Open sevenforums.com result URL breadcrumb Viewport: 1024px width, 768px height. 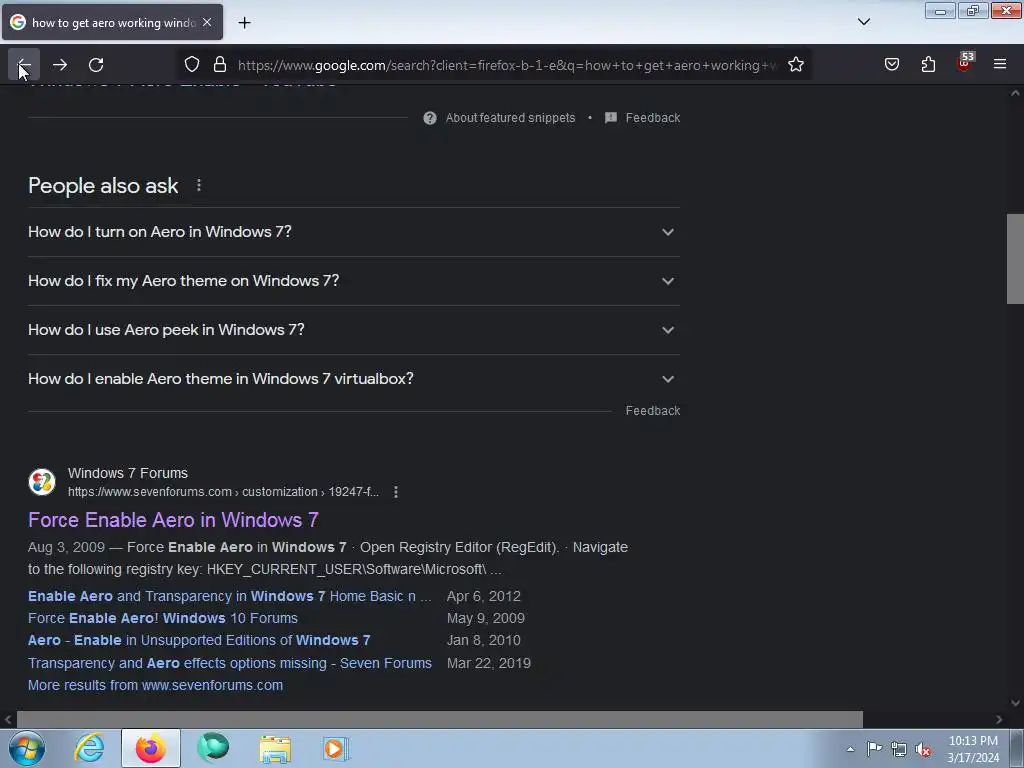[223, 492]
